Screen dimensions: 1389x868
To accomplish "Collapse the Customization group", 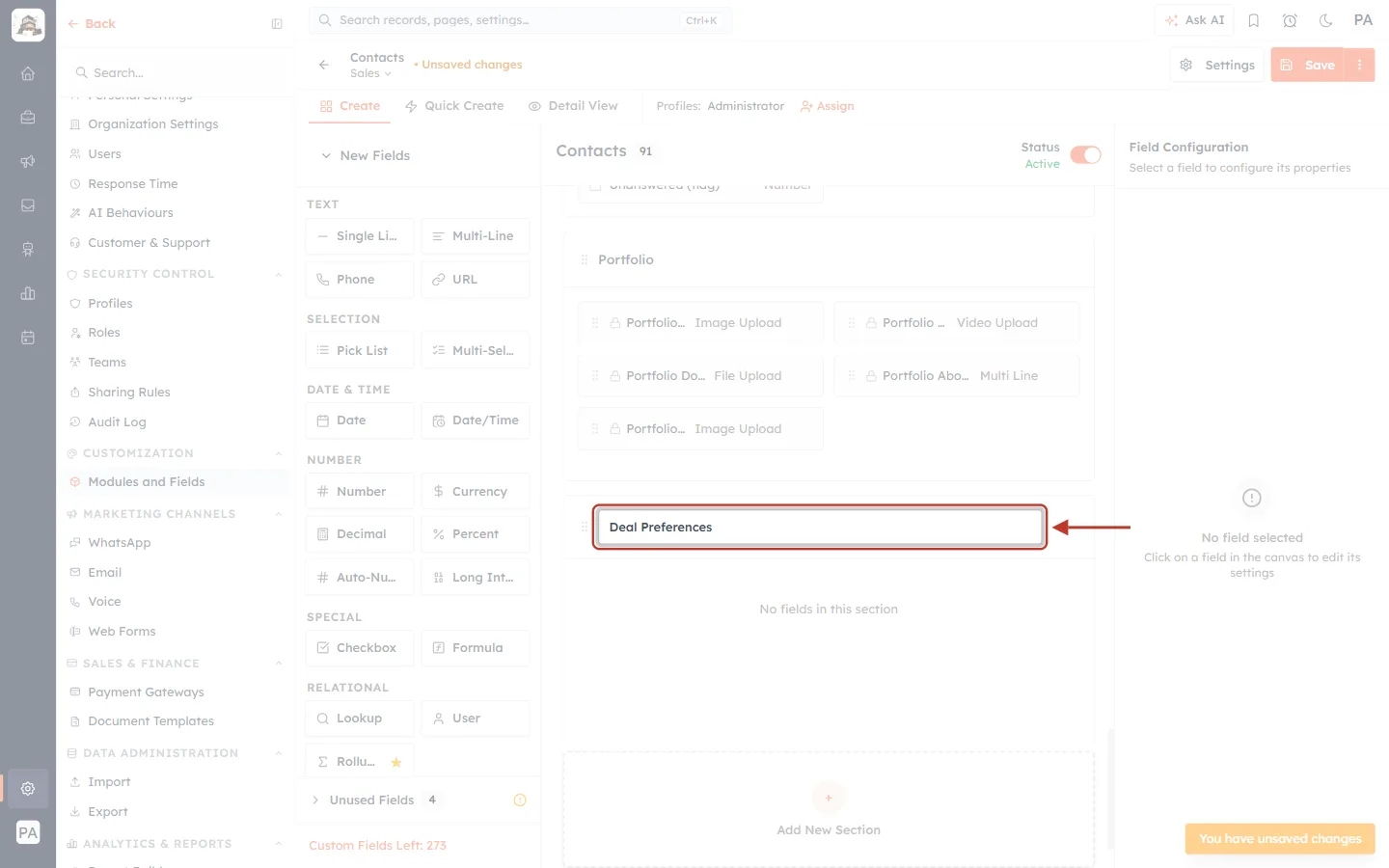I will [279, 453].
